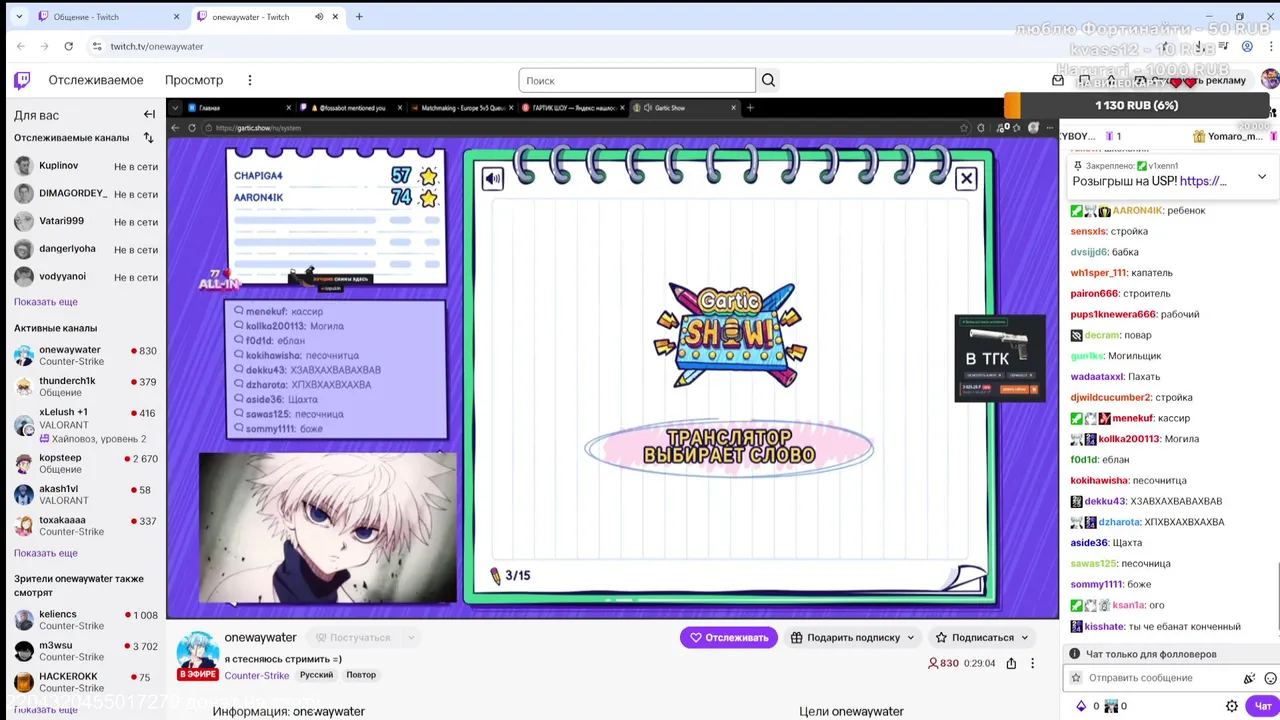Expand followed channels with Показать еще
Screen dimensions: 1280x720
[x=46, y=302]
